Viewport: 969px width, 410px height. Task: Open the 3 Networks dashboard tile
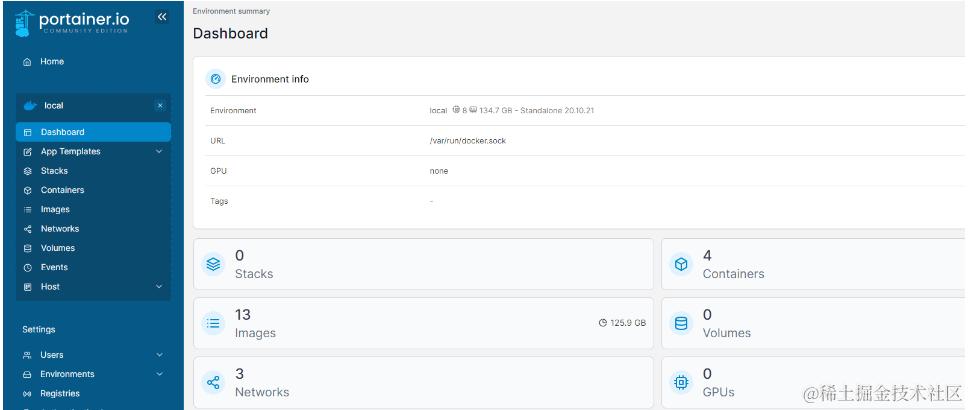pyautogui.click(x=423, y=382)
